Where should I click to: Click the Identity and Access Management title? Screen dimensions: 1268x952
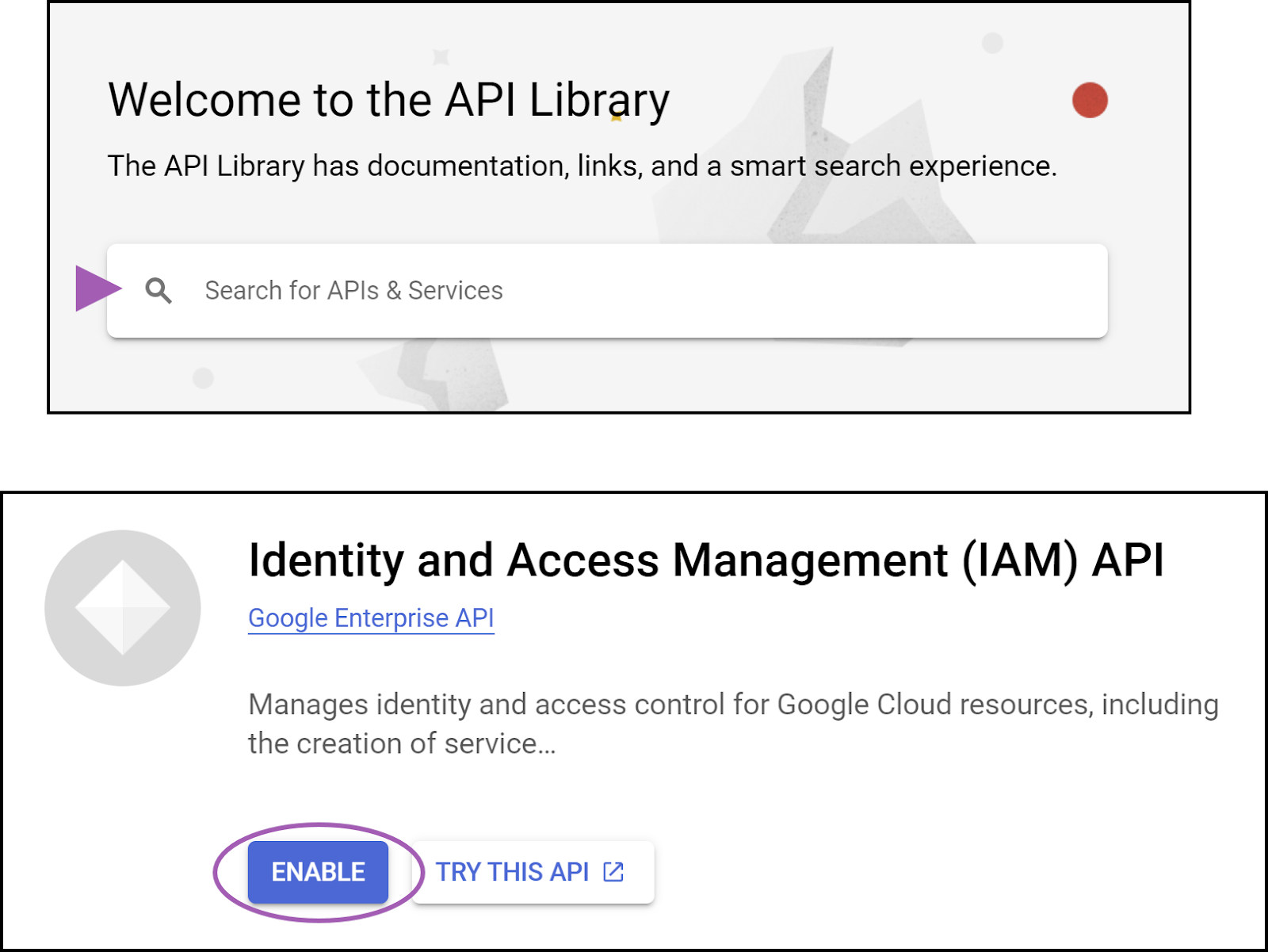point(709,560)
